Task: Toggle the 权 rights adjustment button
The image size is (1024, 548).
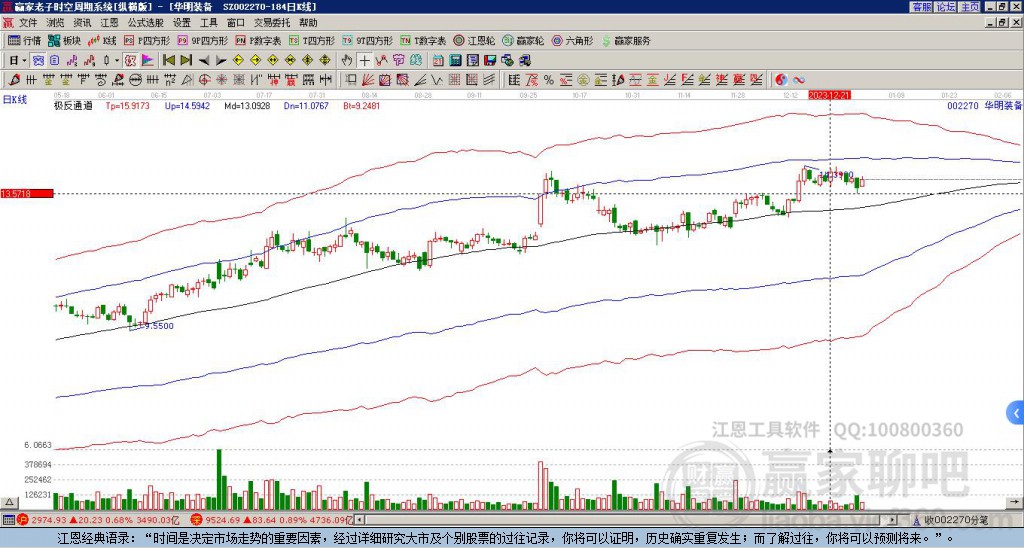Action: (130, 61)
